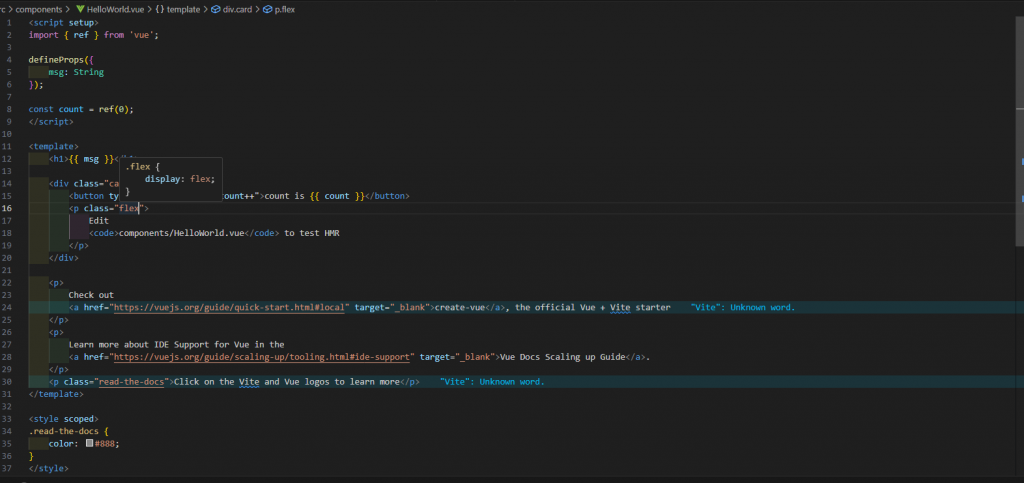This screenshot has width=1024, height=483.
Task: Click underlined 'Vite' on line 30
Action: coord(249,382)
